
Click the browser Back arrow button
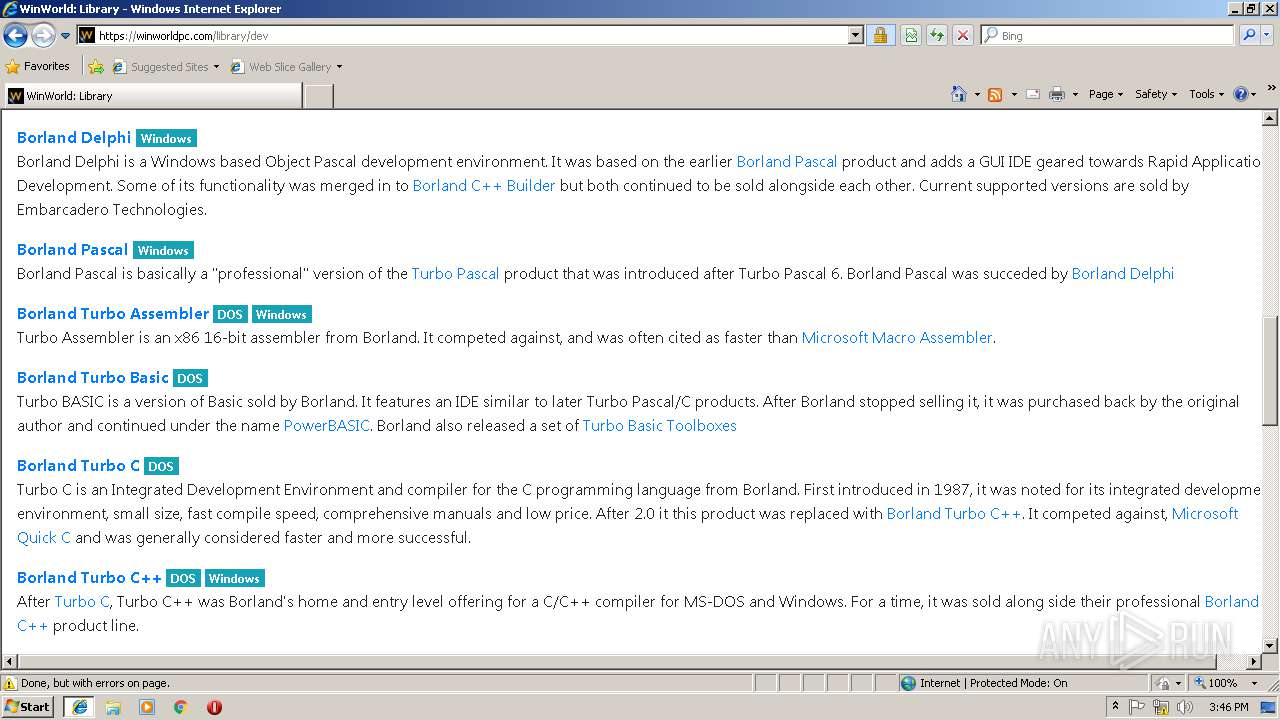pyautogui.click(x=15, y=35)
